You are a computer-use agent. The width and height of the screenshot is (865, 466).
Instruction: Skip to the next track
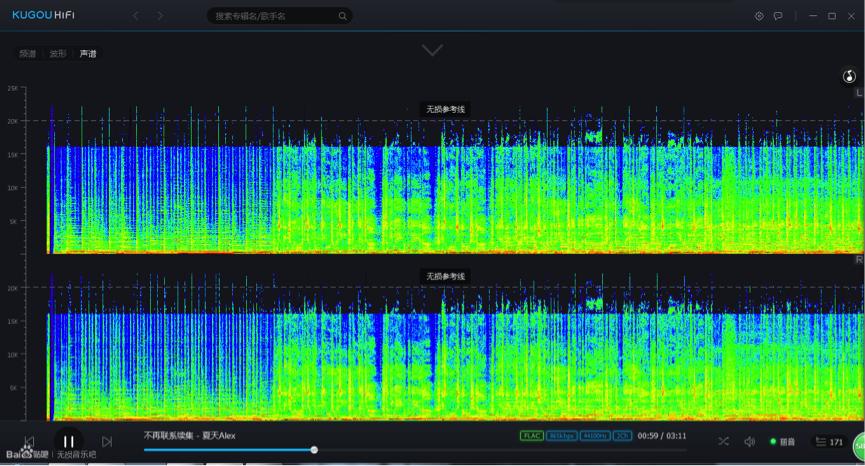(107, 442)
